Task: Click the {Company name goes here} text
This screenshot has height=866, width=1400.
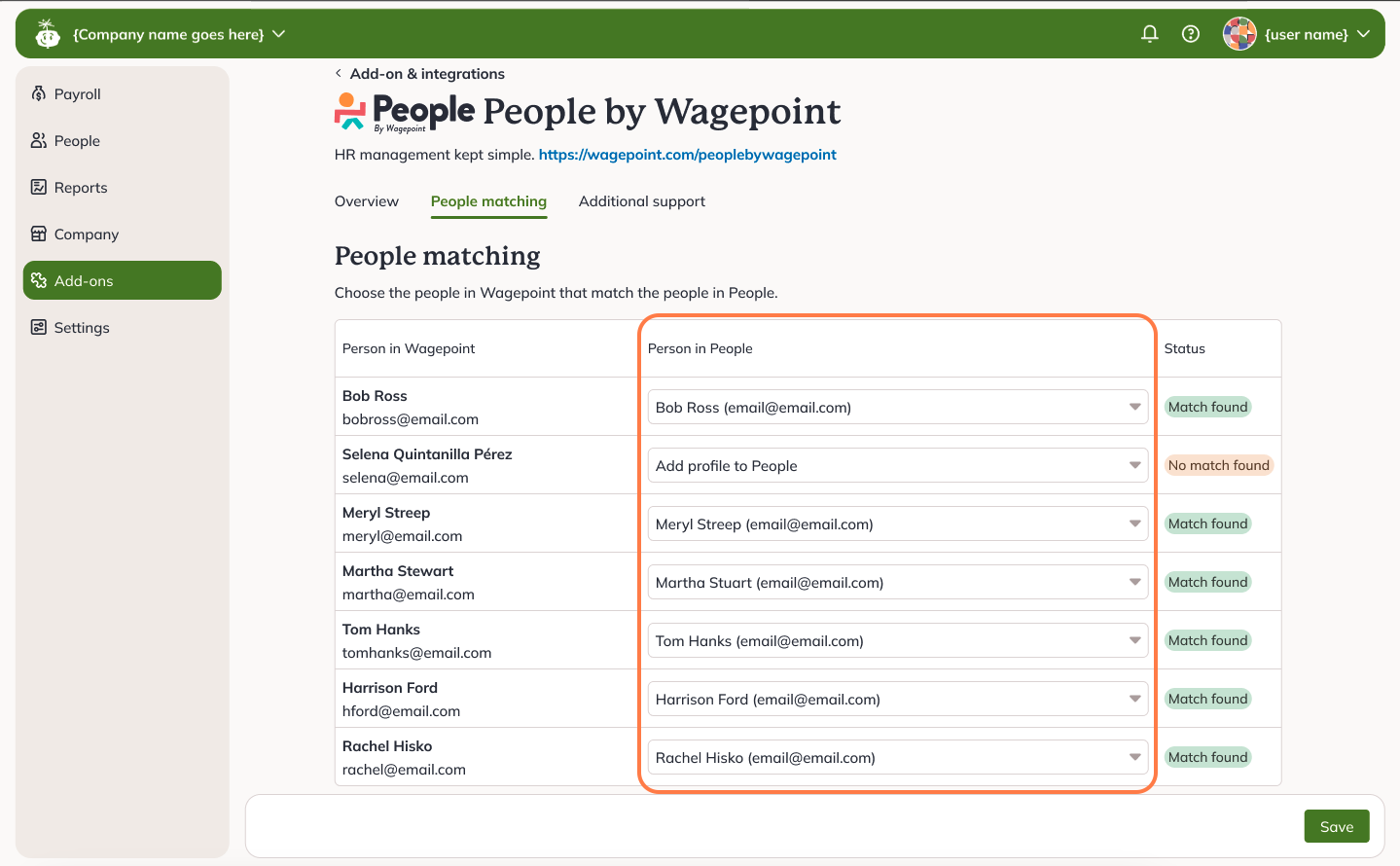Action: pyautogui.click(x=168, y=34)
